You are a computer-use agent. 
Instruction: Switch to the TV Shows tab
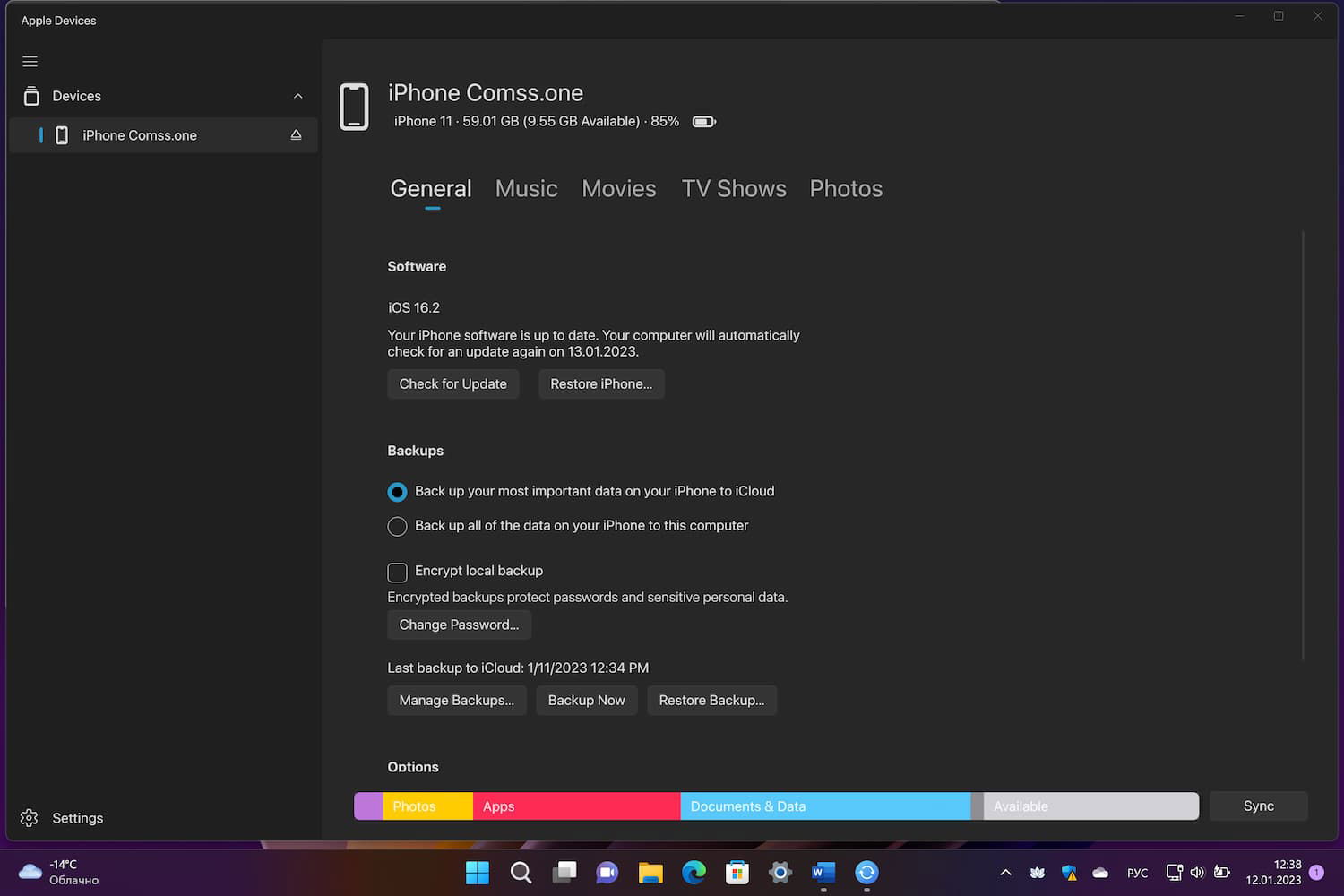pos(734,189)
